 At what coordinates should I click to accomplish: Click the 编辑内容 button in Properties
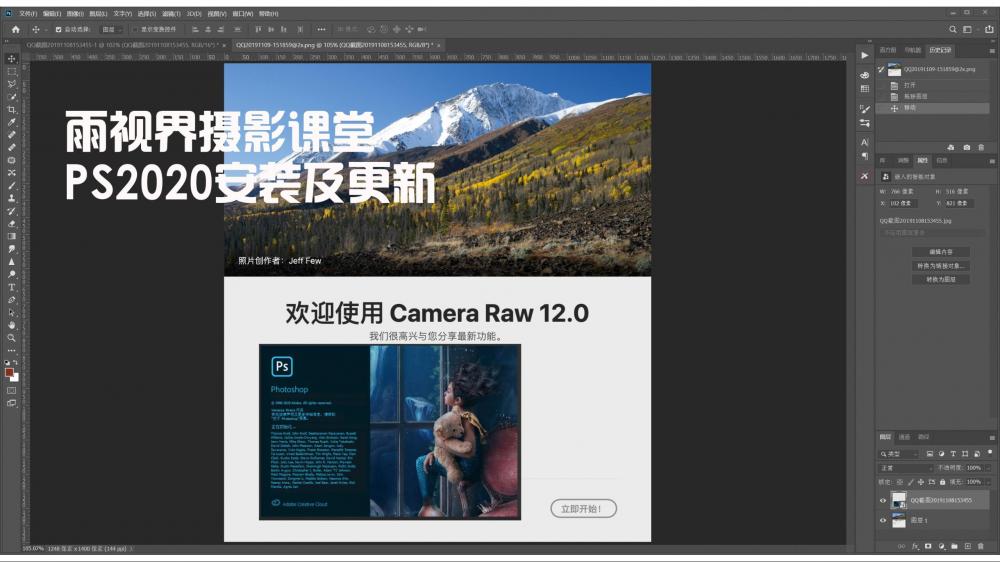click(941, 252)
